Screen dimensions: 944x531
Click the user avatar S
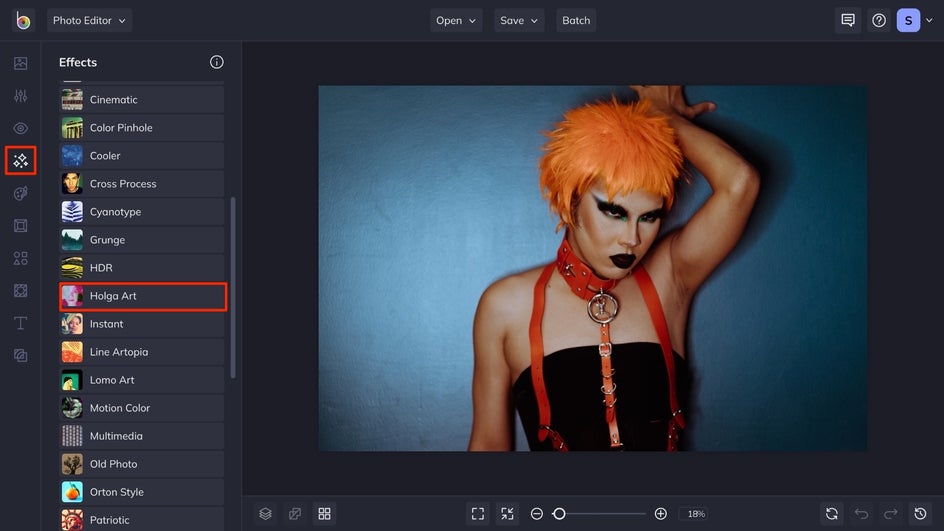click(908, 20)
